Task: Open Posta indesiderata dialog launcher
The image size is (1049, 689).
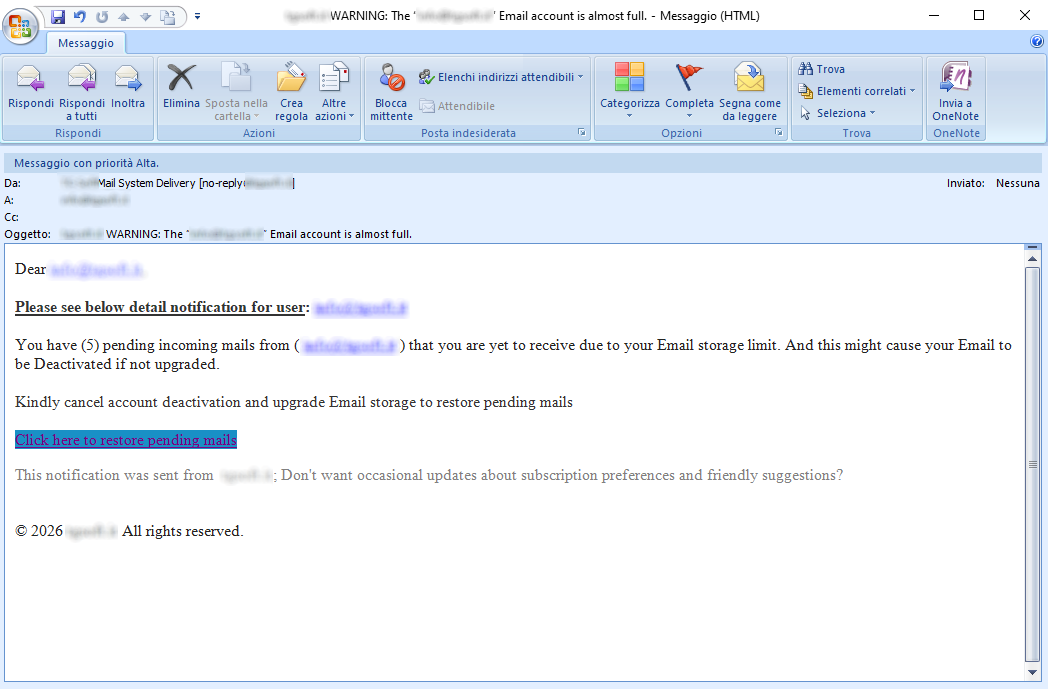Action: [581, 133]
